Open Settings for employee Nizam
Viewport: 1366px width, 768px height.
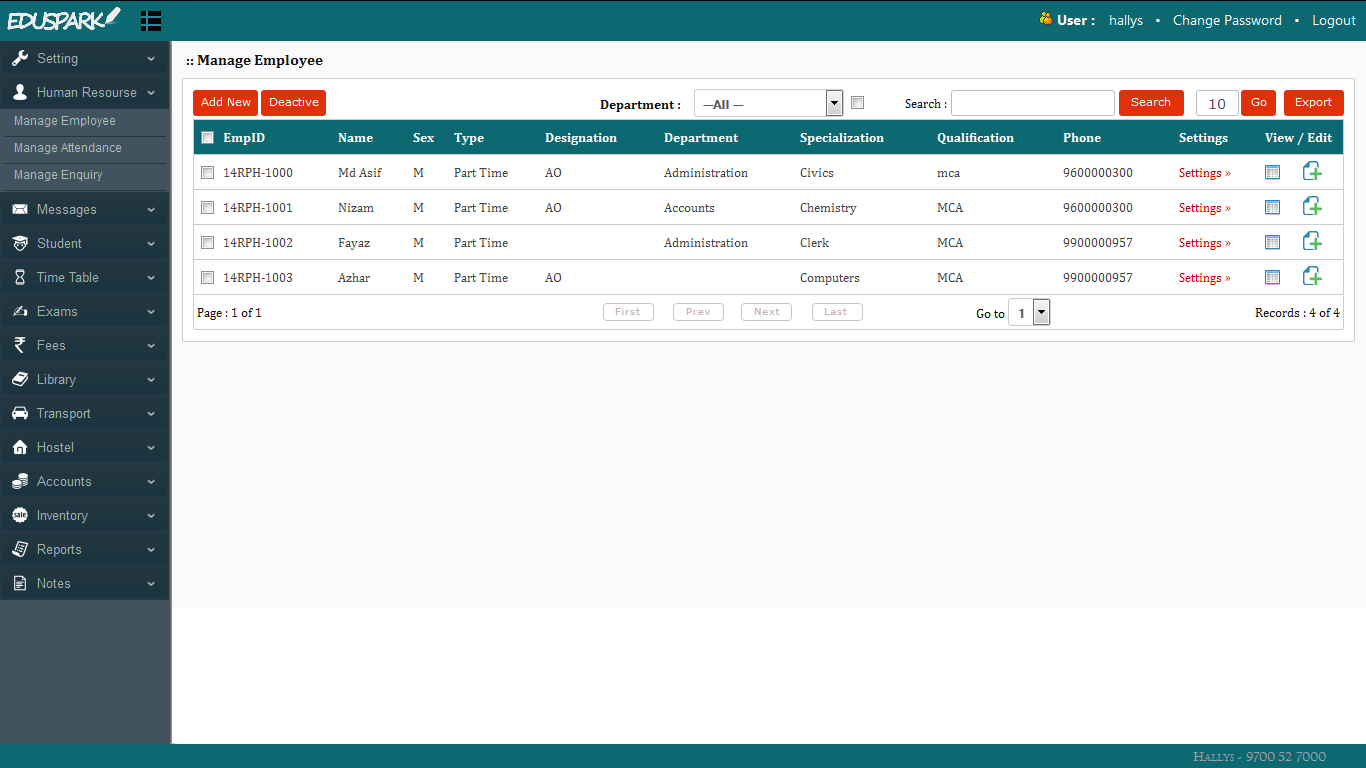(x=1203, y=207)
